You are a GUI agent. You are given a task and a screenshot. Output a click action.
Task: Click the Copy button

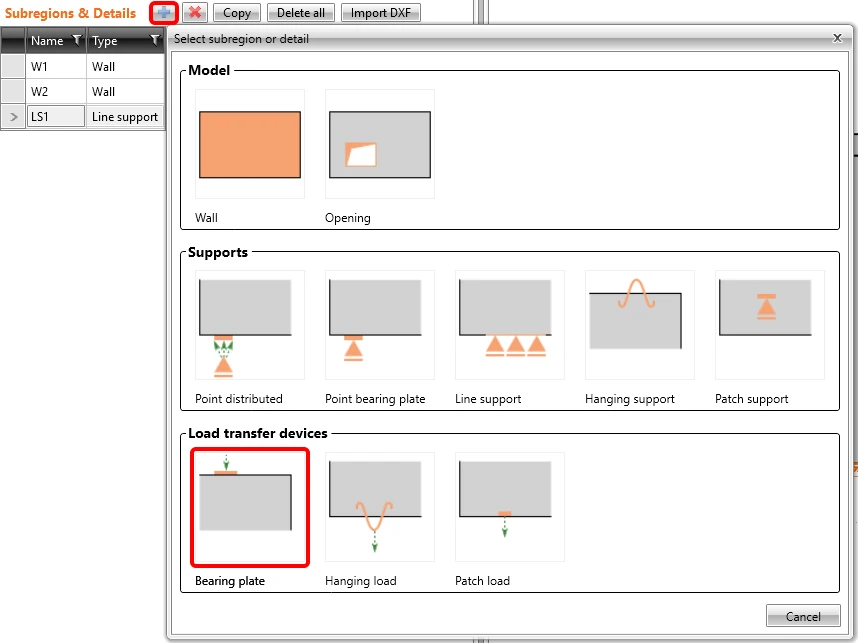click(237, 13)
